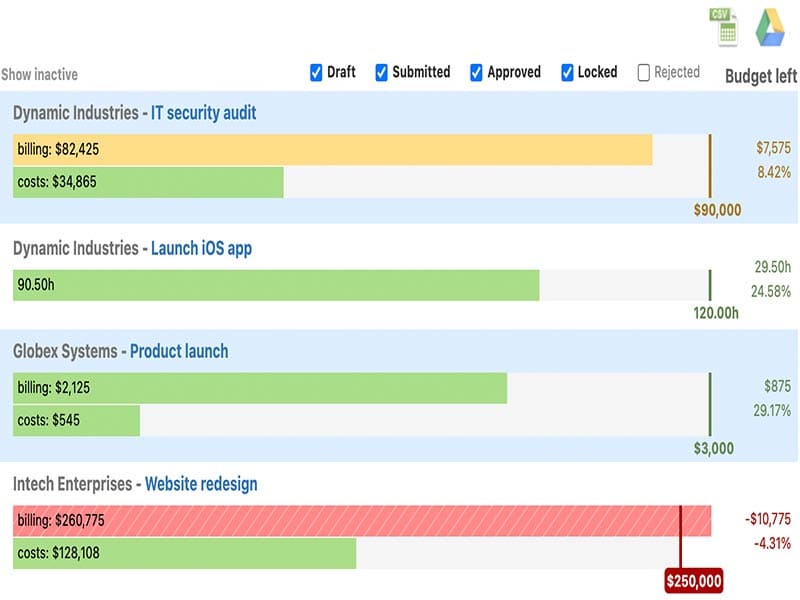Screen dimensions: 800x600
Task: Click the $90,000 budget limit label
Action: point(717,210)
